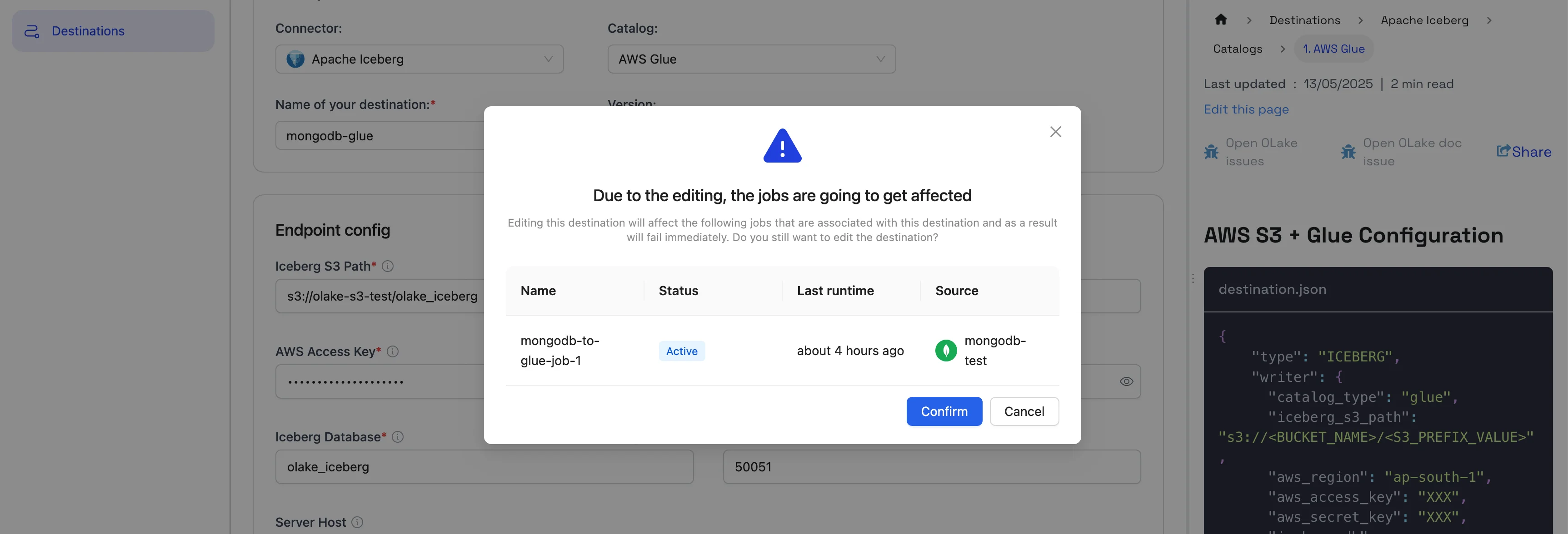This screenshot has width=1568, height=534.
Task: Click the Iceberg Database info icon
Action: 398,437
